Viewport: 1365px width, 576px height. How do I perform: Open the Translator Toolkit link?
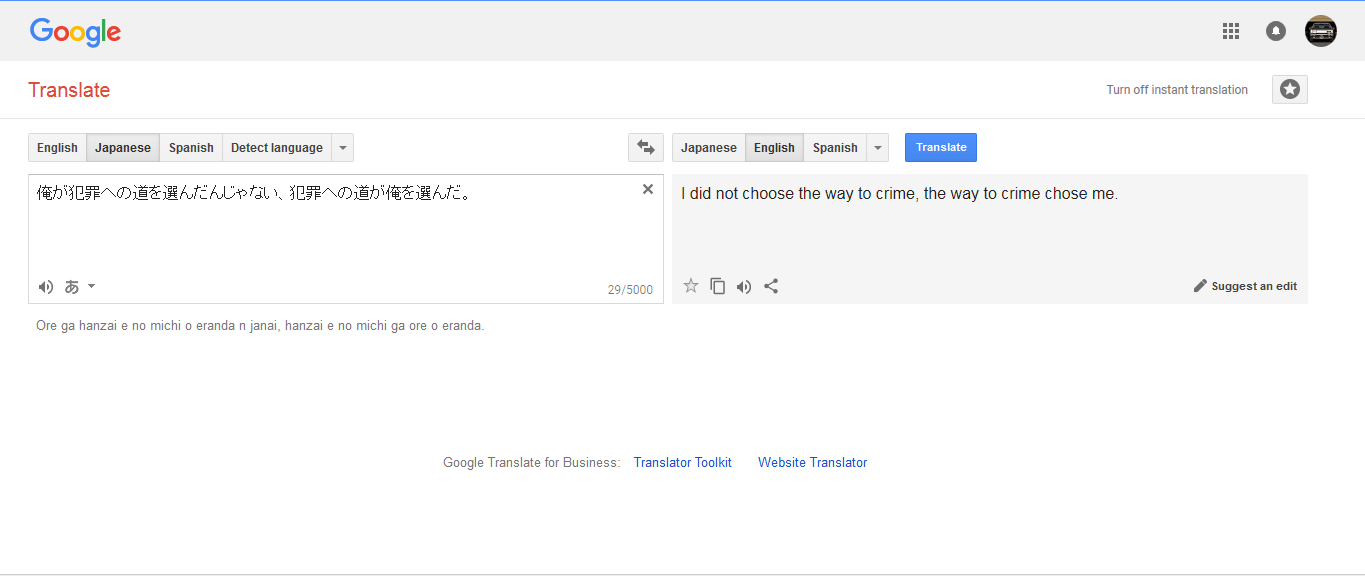tap(683, 463)
